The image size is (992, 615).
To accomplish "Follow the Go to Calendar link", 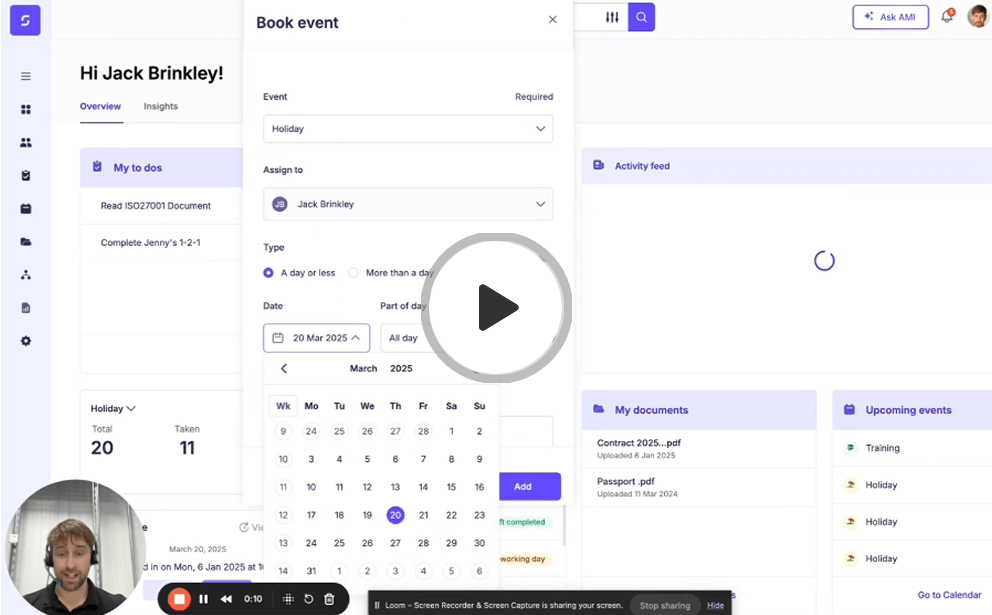I will click(949, 595).
